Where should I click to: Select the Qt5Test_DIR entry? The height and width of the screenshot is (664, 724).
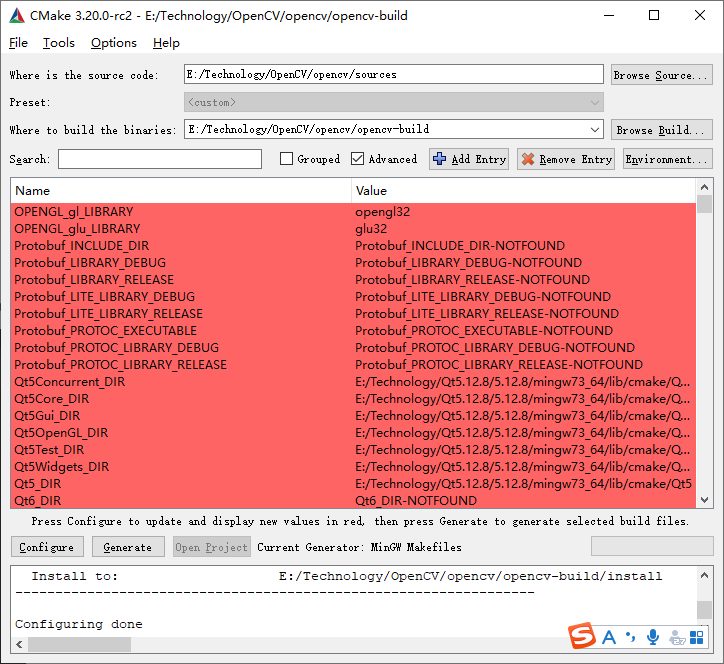pos(49,450)
